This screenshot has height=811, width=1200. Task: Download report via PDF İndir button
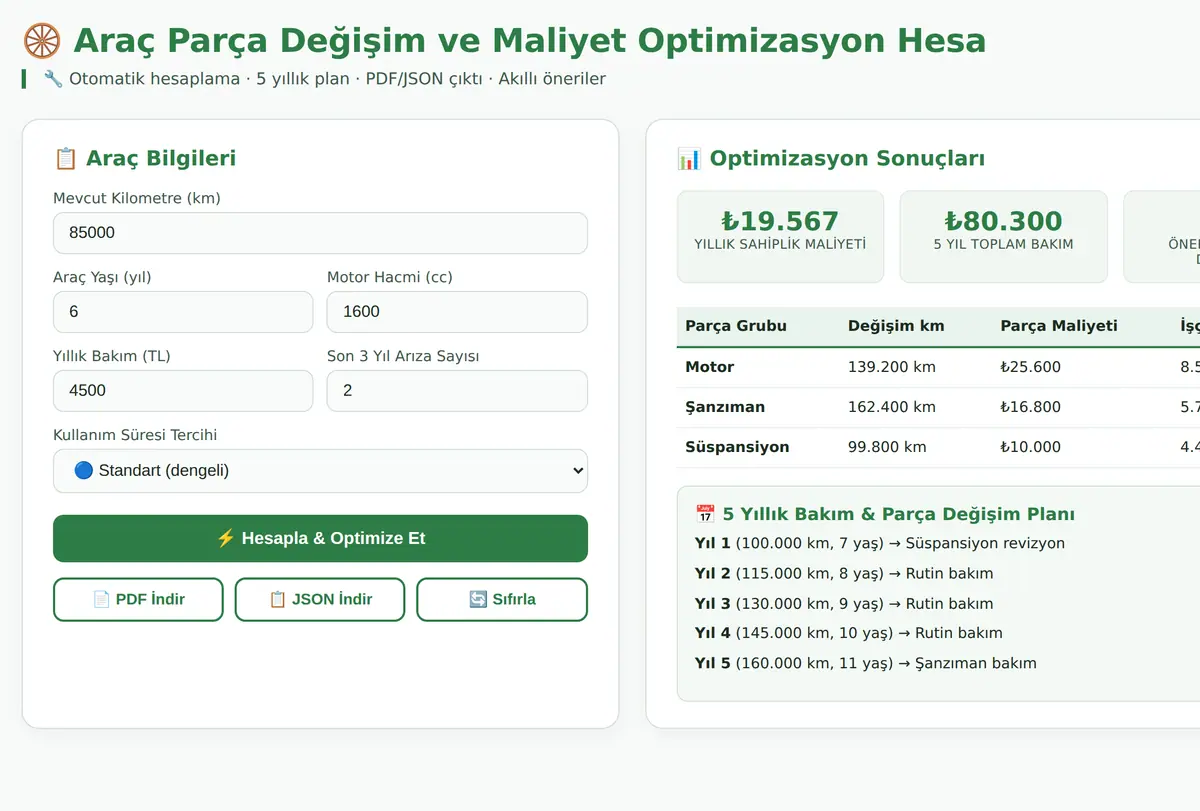(x=138, y=599)
